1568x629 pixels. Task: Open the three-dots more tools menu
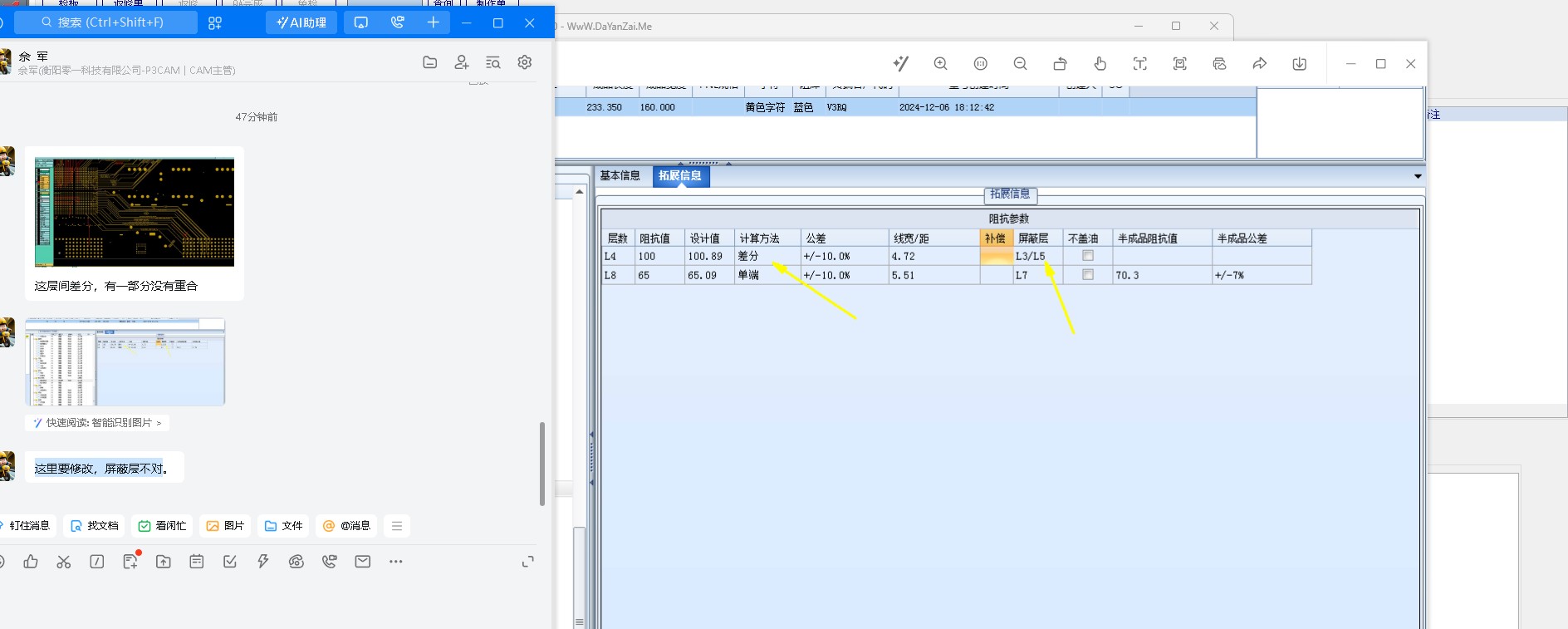click(x=396, y=562)
